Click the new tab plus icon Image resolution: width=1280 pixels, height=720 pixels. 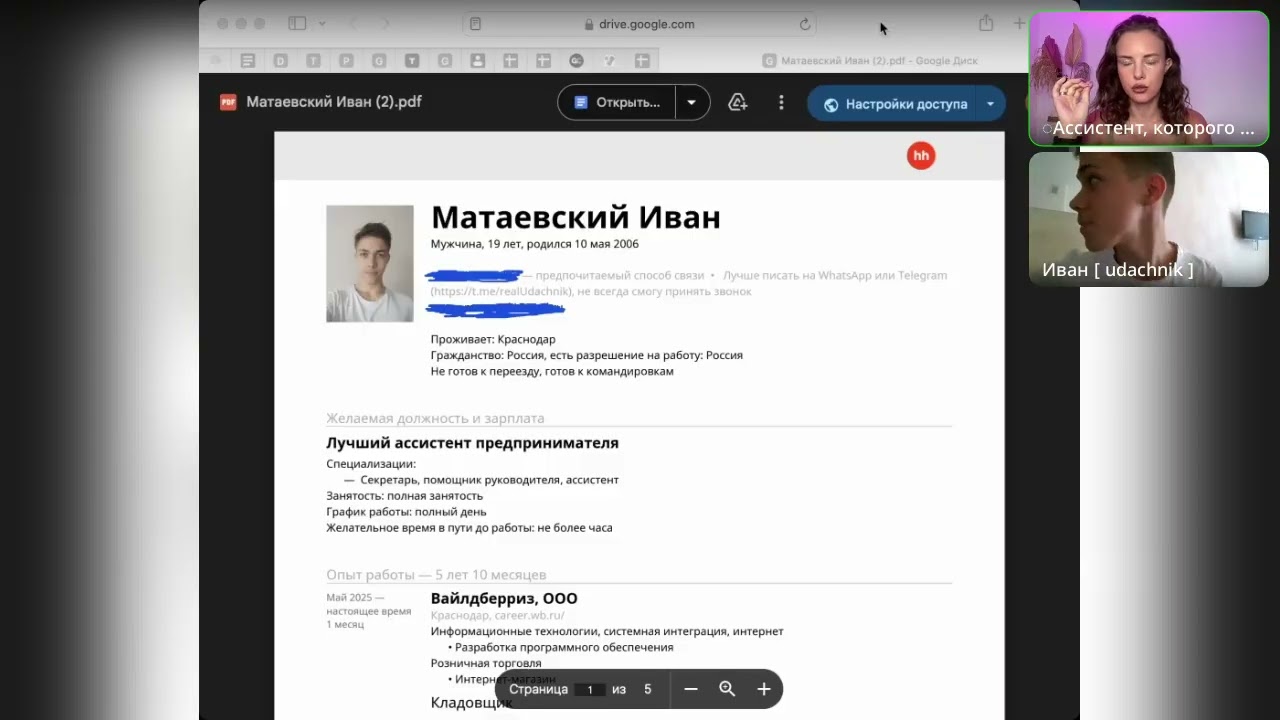click(1019, 23)
